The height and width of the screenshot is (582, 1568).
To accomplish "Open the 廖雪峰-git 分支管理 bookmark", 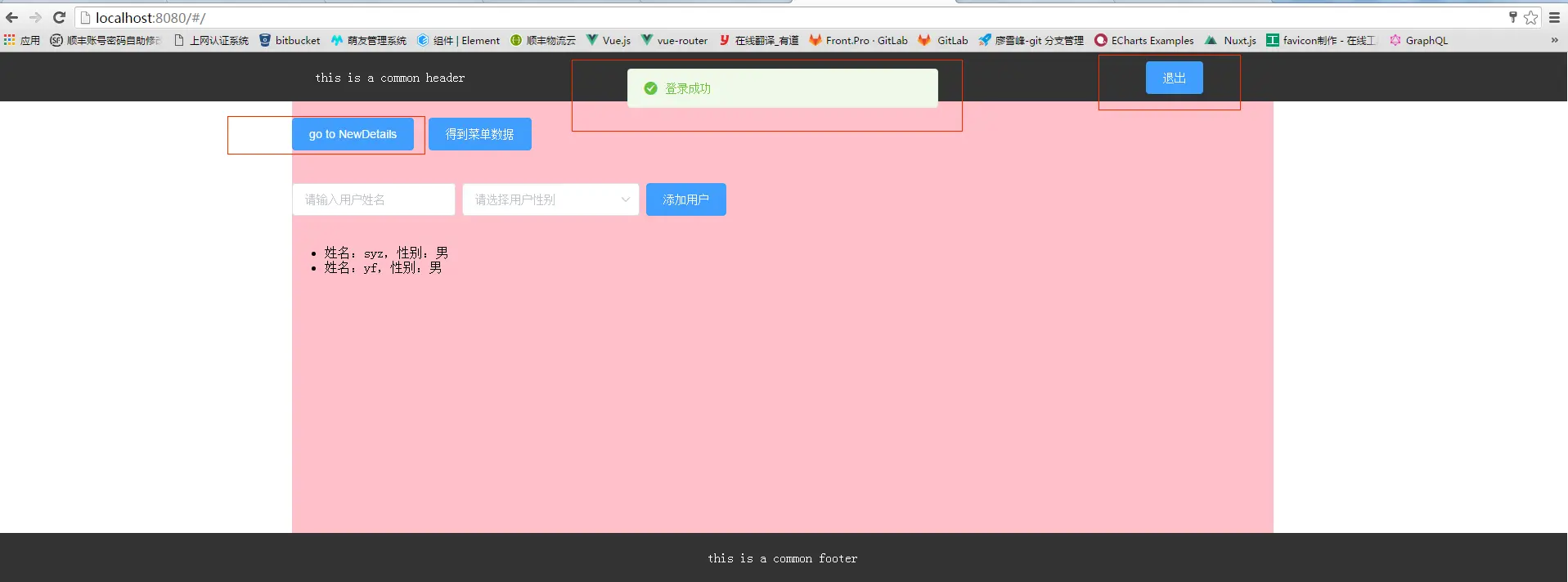I will pos(1031,40).
